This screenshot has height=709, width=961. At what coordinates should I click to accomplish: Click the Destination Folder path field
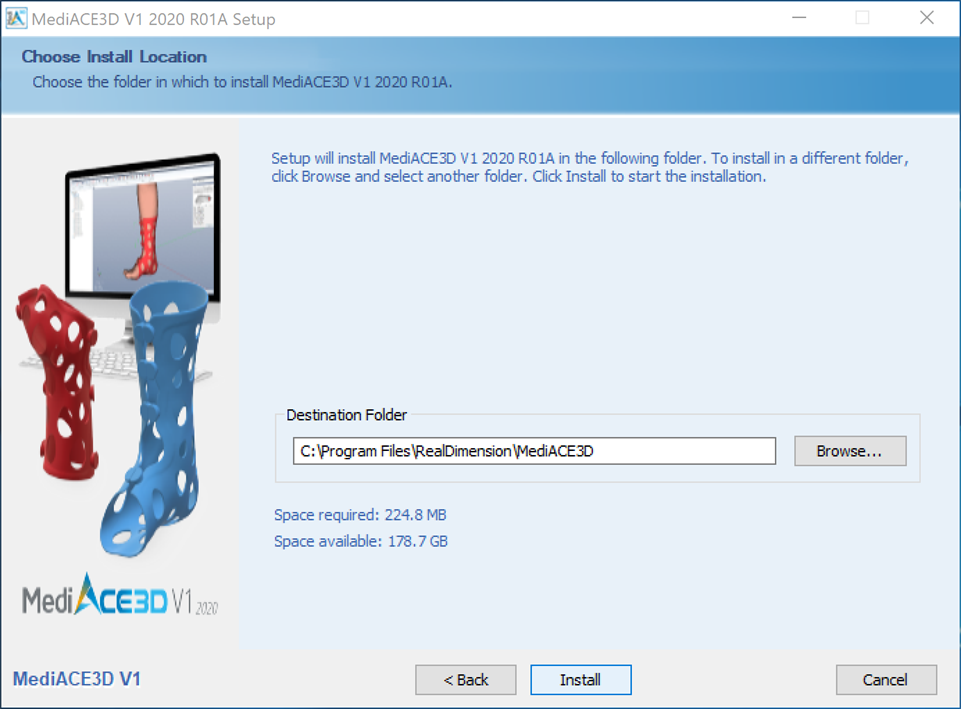point(534,451)
